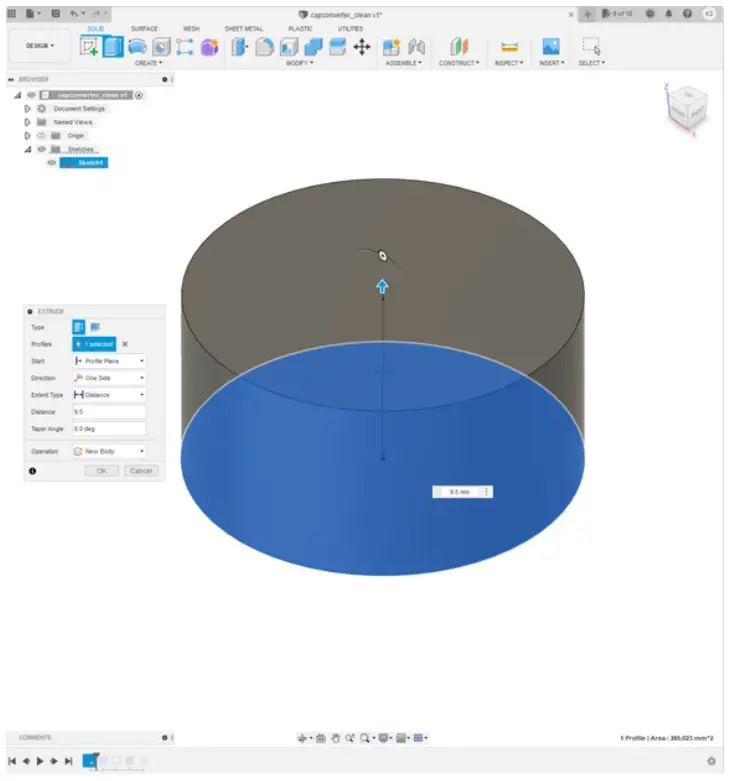Click the Save icon in title bar
The image size is (730, 781).
click(56, 13)
